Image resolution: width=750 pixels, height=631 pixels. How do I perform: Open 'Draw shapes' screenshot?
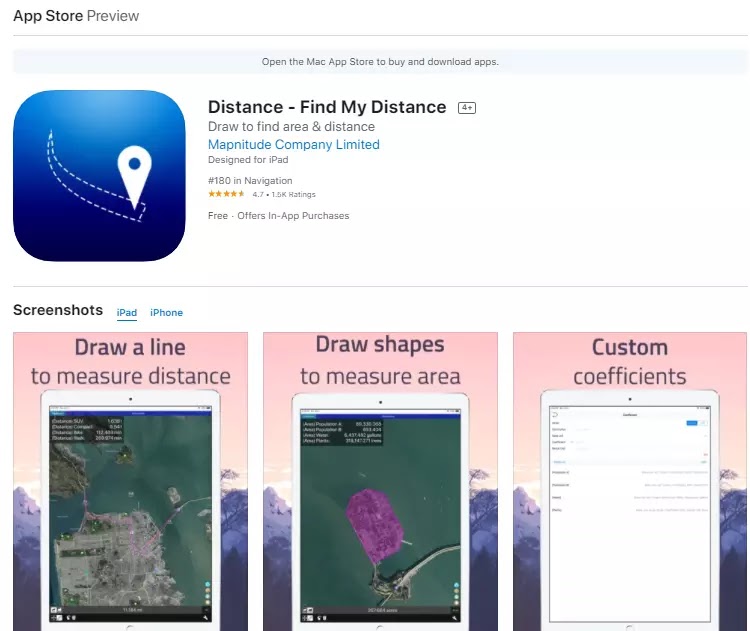coord(380,481)
